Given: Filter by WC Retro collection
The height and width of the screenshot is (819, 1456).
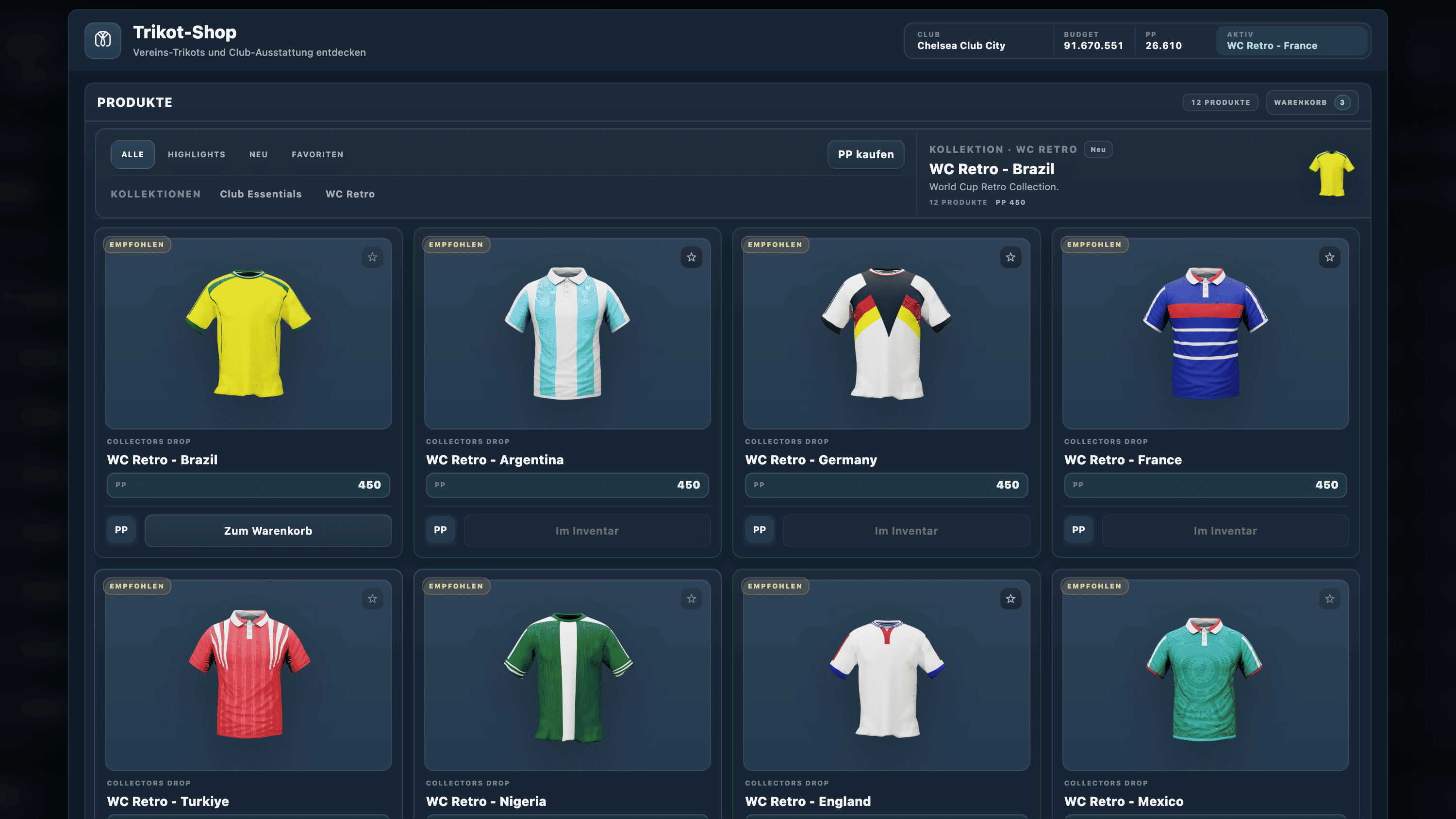Looking at the screenshot, I should [x=350, y=194].
